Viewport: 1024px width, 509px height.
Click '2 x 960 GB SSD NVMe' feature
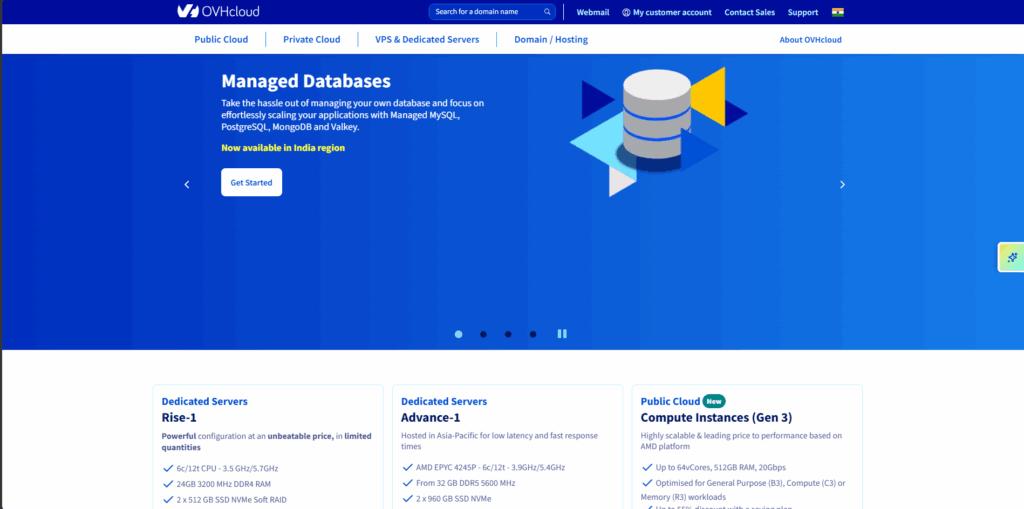coord(453,499)
